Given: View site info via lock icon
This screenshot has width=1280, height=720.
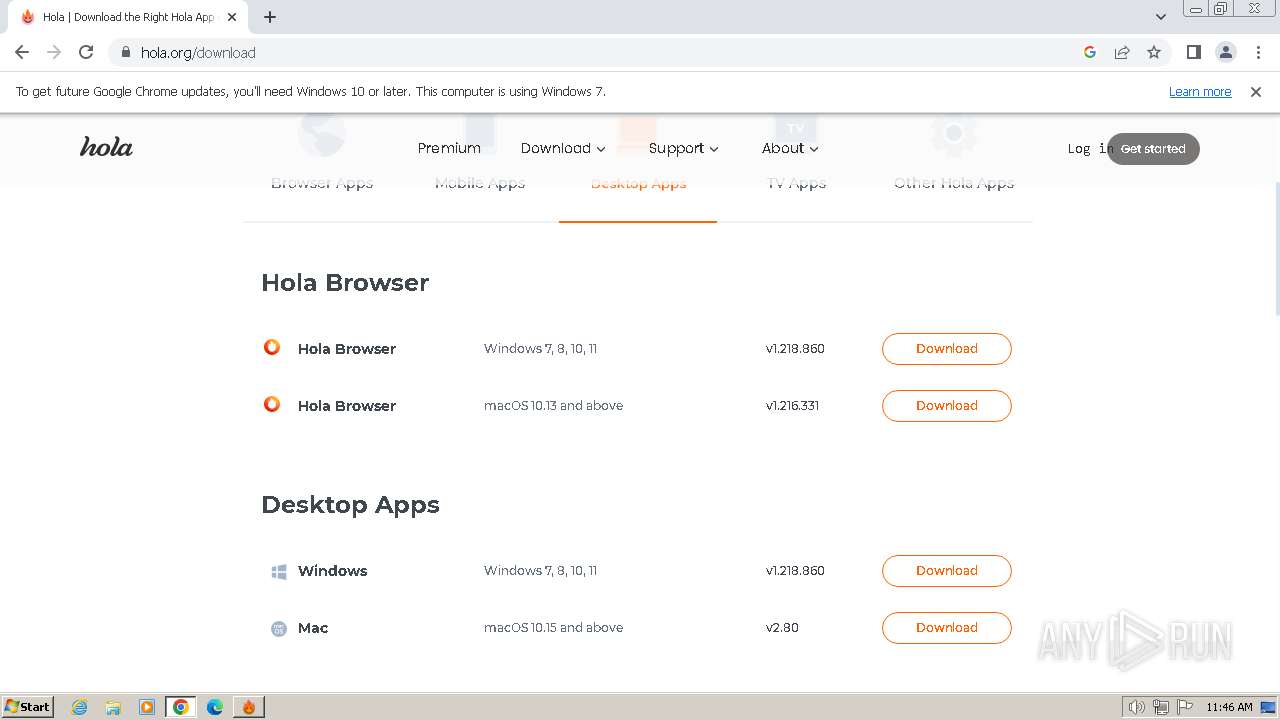Looking at the screenshot, I should (x=126, y=52).
